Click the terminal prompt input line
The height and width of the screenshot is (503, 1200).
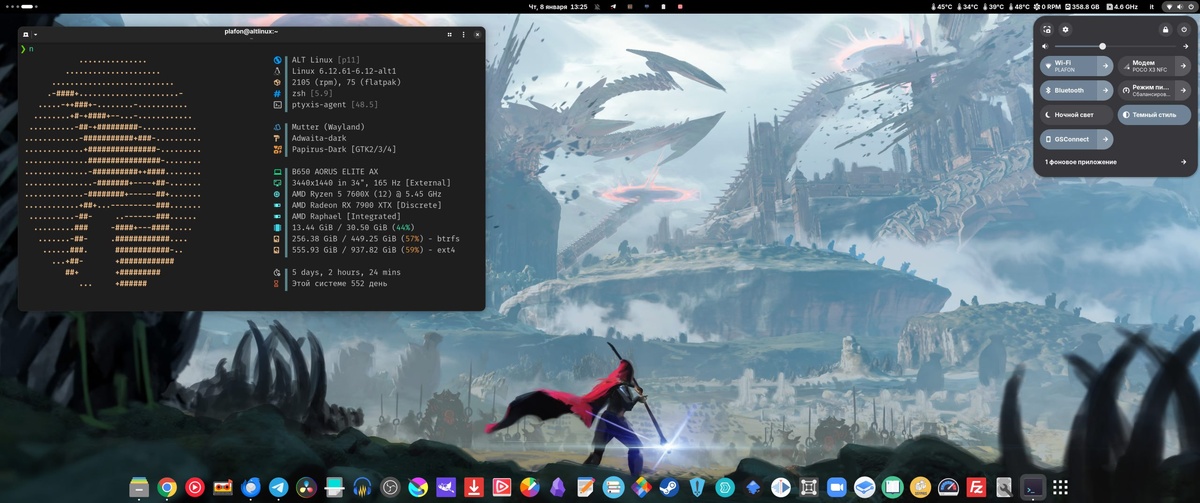coord(250,48)
